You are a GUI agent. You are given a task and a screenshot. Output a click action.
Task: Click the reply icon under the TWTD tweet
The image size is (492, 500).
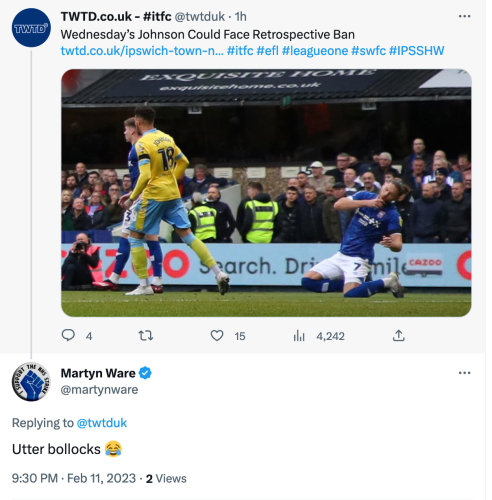click(x=68, y=335)
